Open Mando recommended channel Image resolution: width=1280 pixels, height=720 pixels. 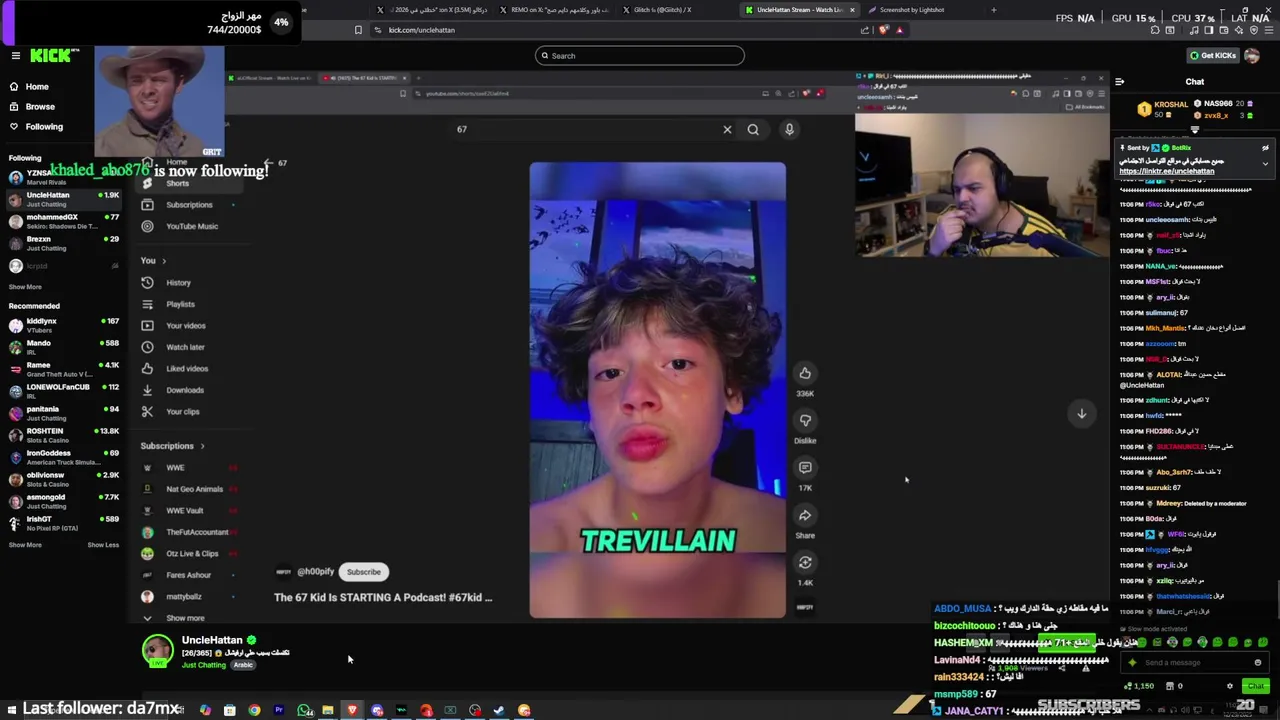63,347
